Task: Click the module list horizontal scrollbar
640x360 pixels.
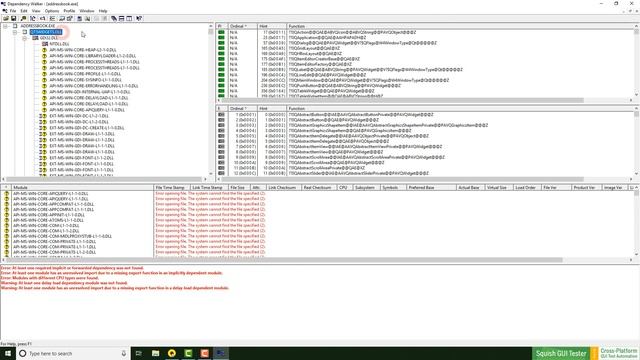Action: pyautogui.click(x=284, y=260)
